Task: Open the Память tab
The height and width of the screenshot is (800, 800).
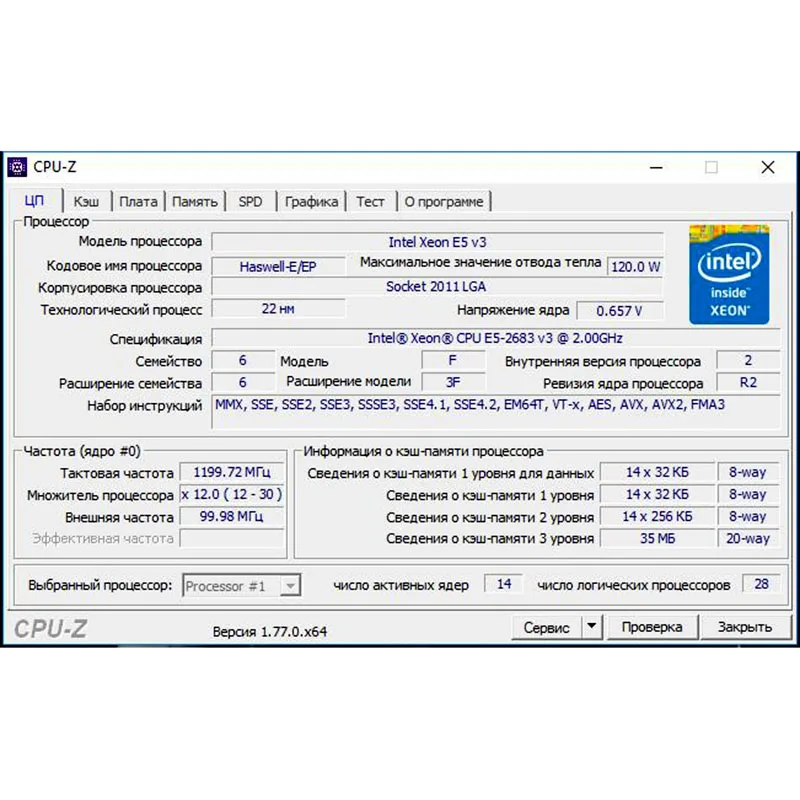Action: (195, 201)
